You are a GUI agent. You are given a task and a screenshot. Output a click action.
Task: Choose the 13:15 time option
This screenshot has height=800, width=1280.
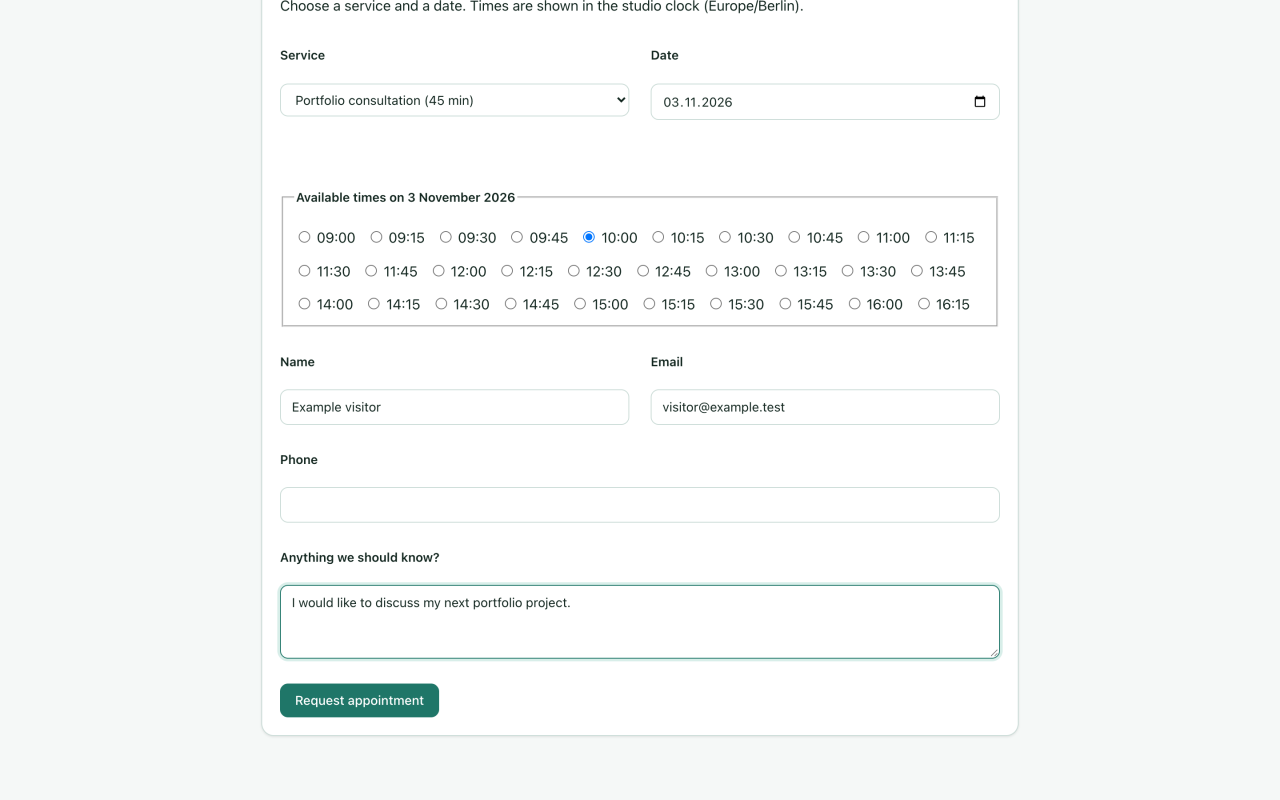coord(781,271)
